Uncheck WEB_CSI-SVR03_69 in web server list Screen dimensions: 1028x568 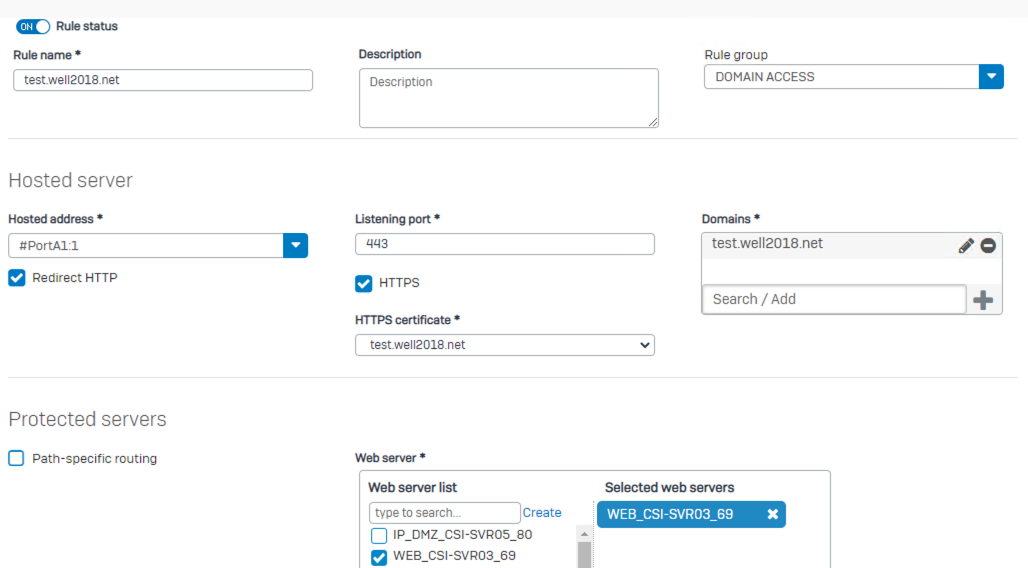point(379,557)
